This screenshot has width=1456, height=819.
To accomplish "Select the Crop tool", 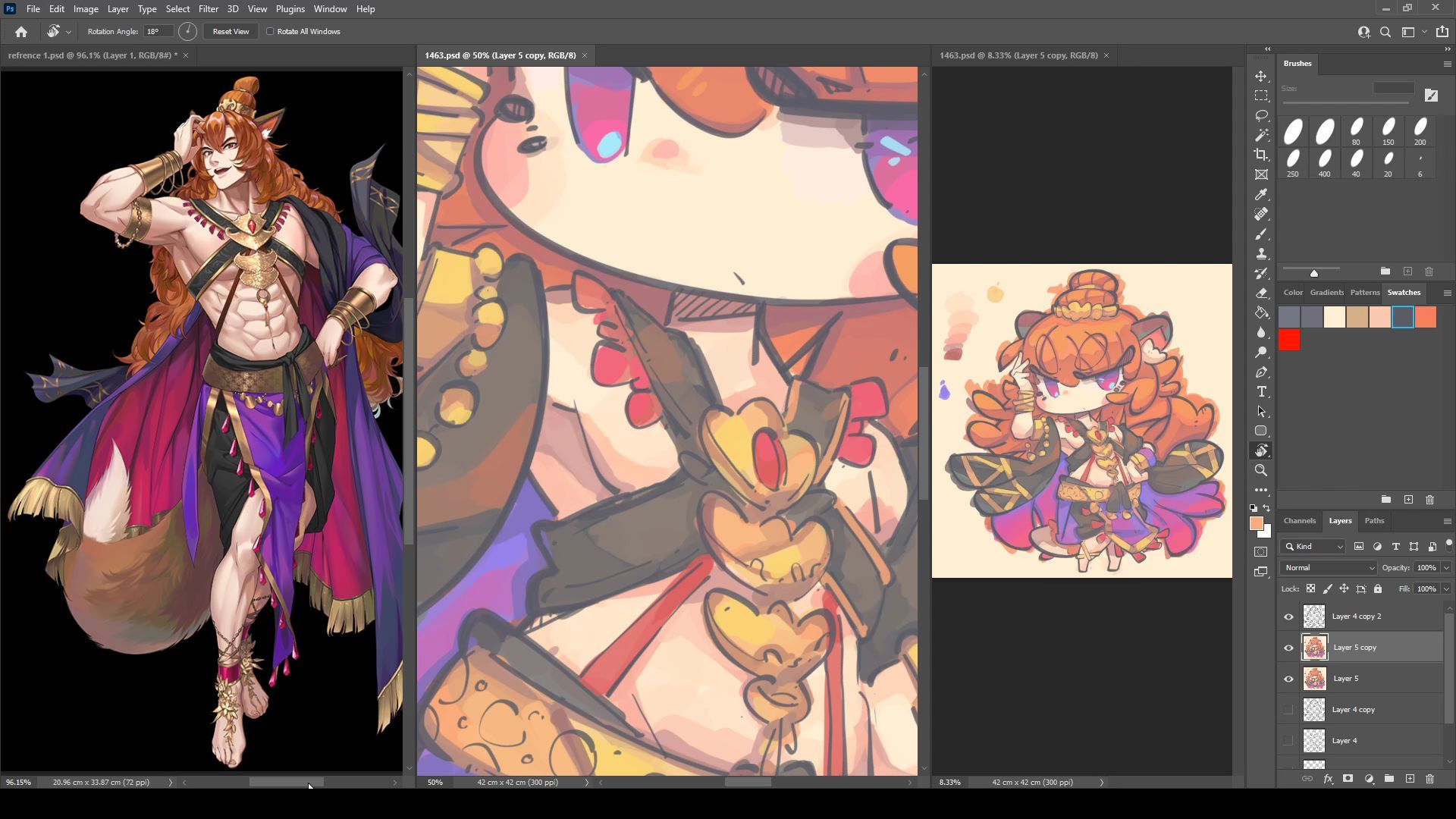I will [1261, 155].
